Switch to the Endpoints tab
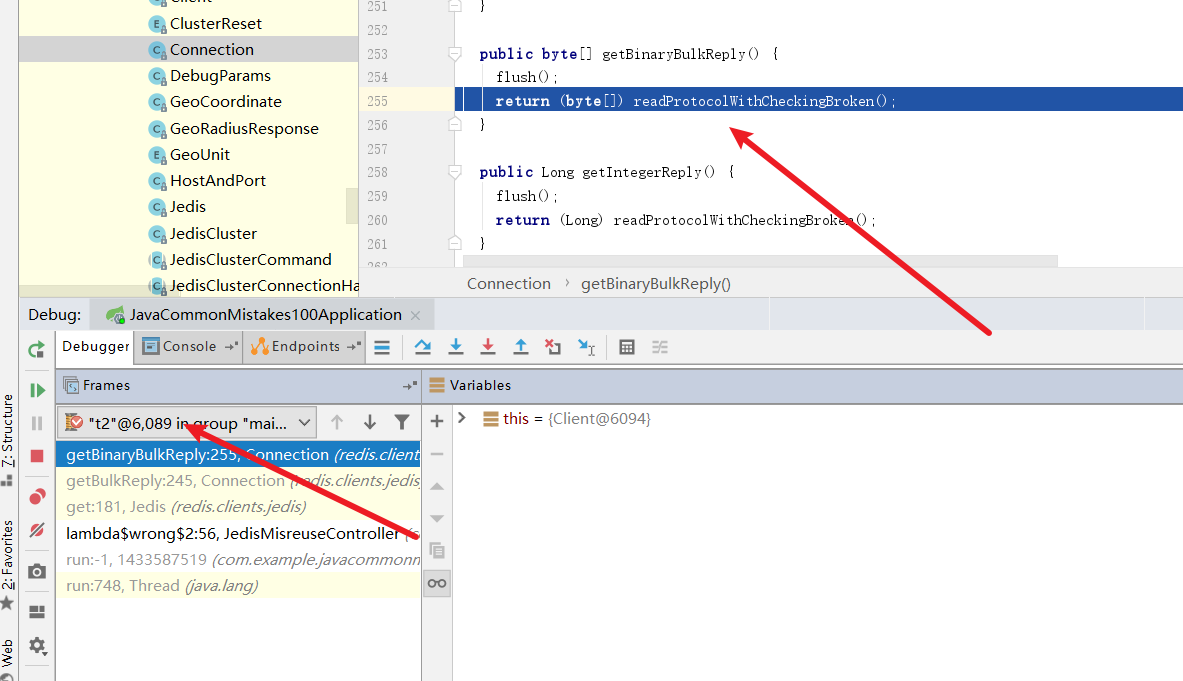The width and height of the screenshot is (1183, 681). [305, 347]
